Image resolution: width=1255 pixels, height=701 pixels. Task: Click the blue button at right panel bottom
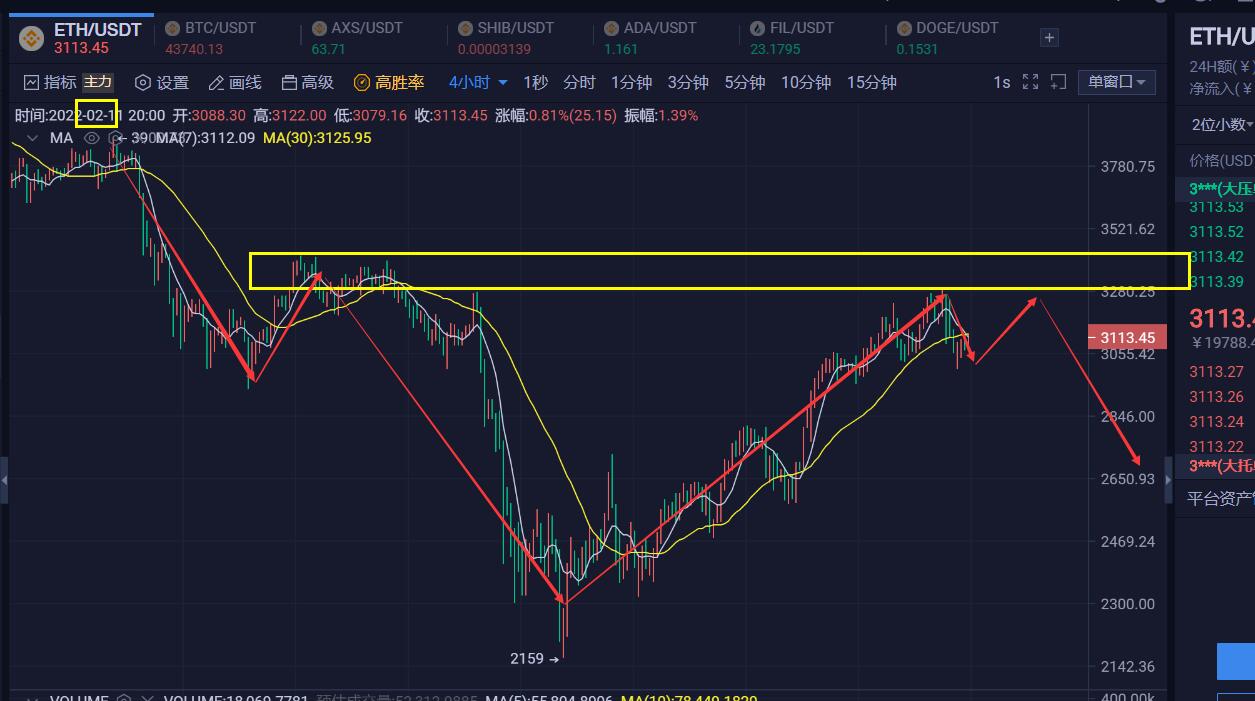[1236, 662]
